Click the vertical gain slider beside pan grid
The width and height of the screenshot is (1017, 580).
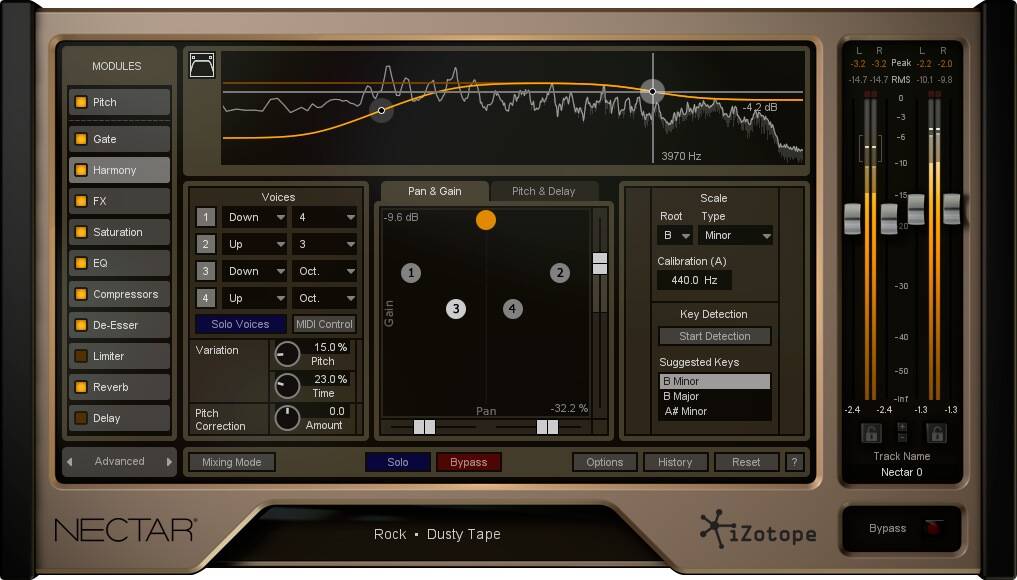click(600, 263)
